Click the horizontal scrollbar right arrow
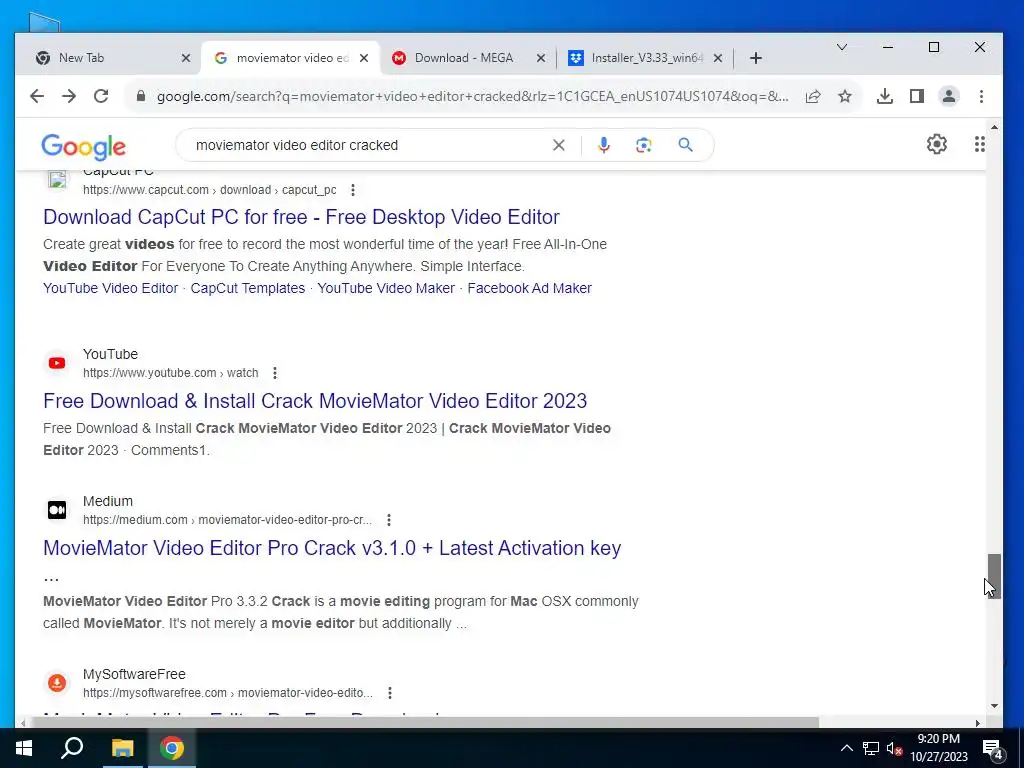Viewport: 1024px width, 768px height. tap(978, 723)
